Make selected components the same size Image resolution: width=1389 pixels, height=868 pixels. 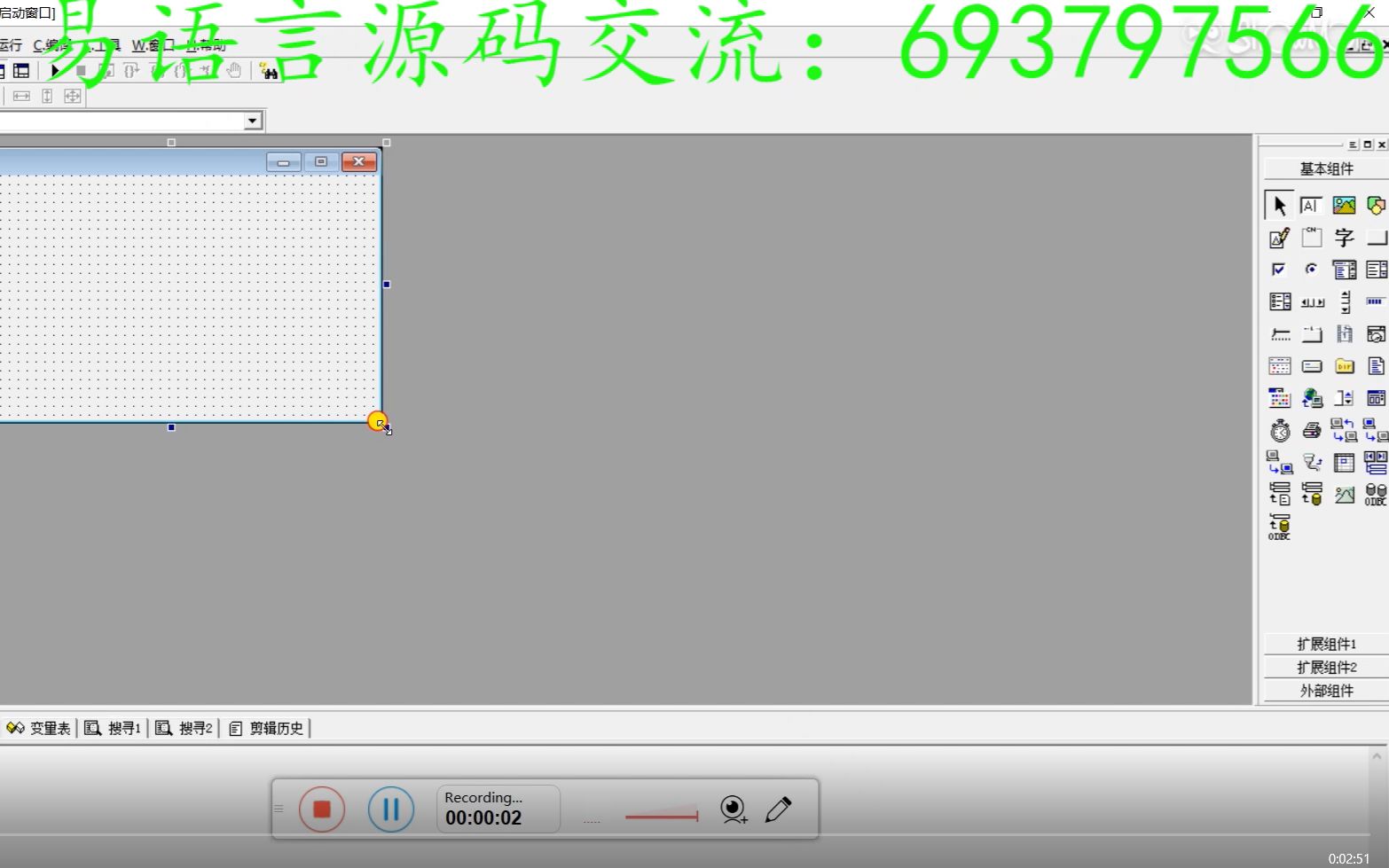(73, 96)
